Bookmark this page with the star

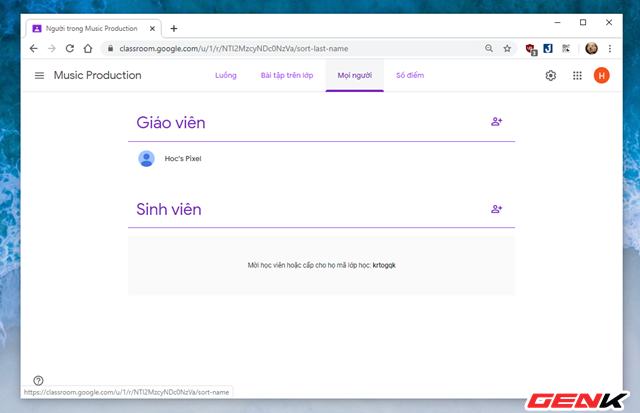pyautogui.click(x=507, y=49)
